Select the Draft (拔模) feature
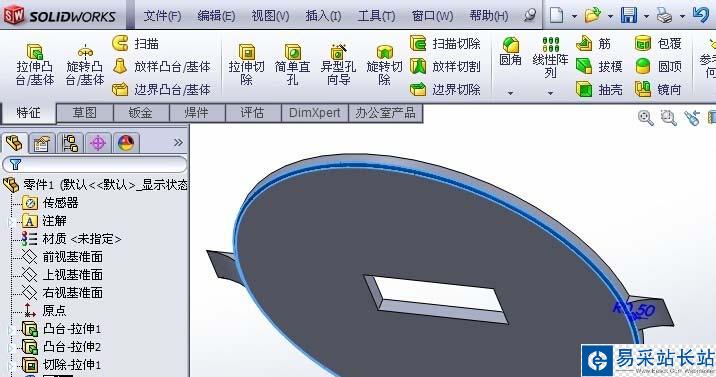 click(599, 67)
